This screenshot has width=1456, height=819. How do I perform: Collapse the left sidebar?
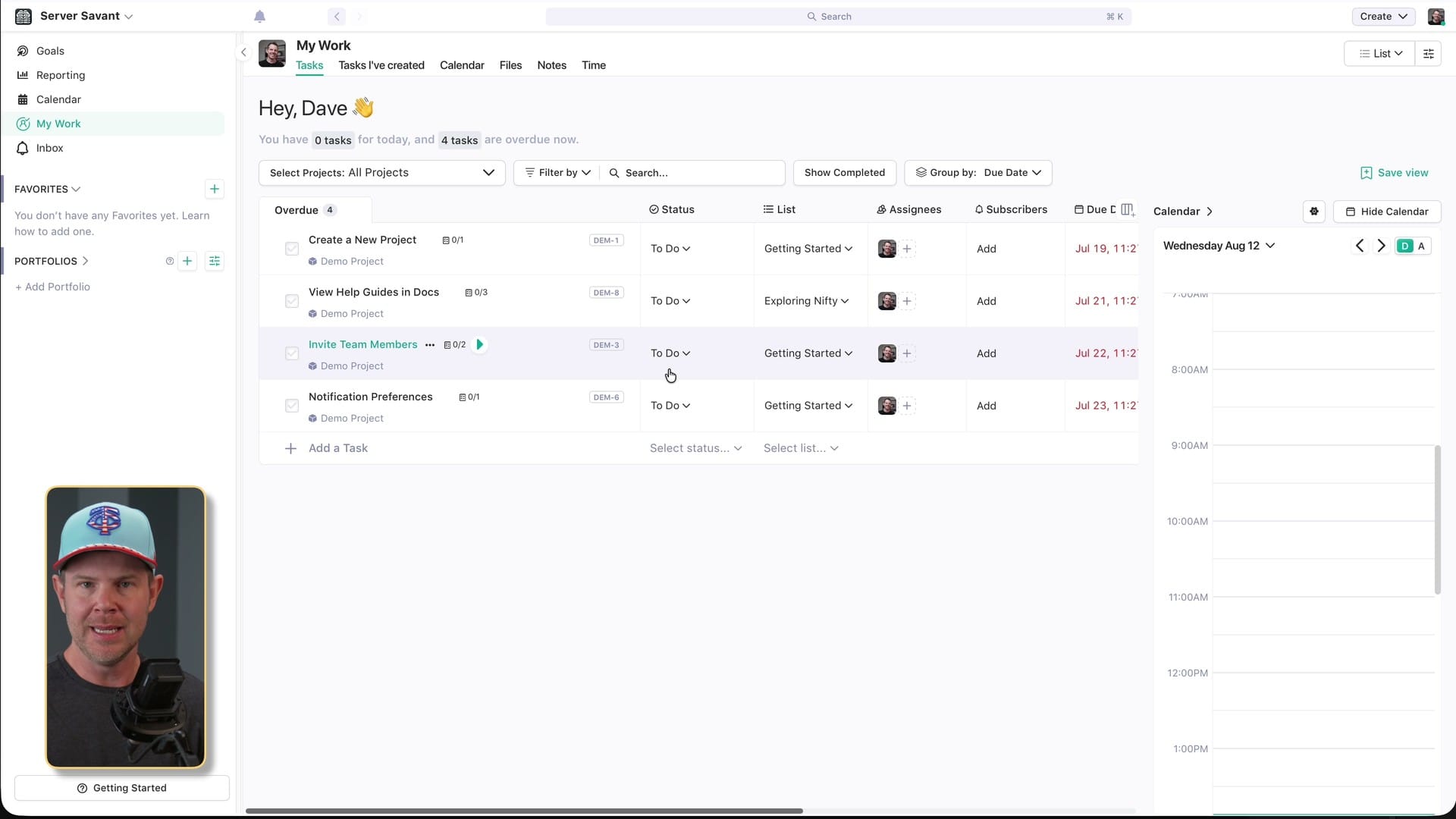pos(243,52)
